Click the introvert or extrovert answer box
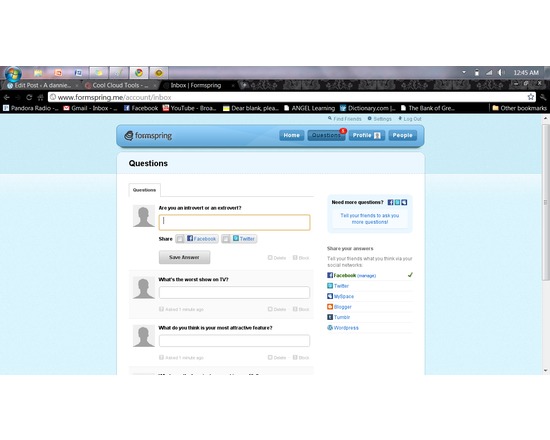The image size is (550, 440). 234,222
